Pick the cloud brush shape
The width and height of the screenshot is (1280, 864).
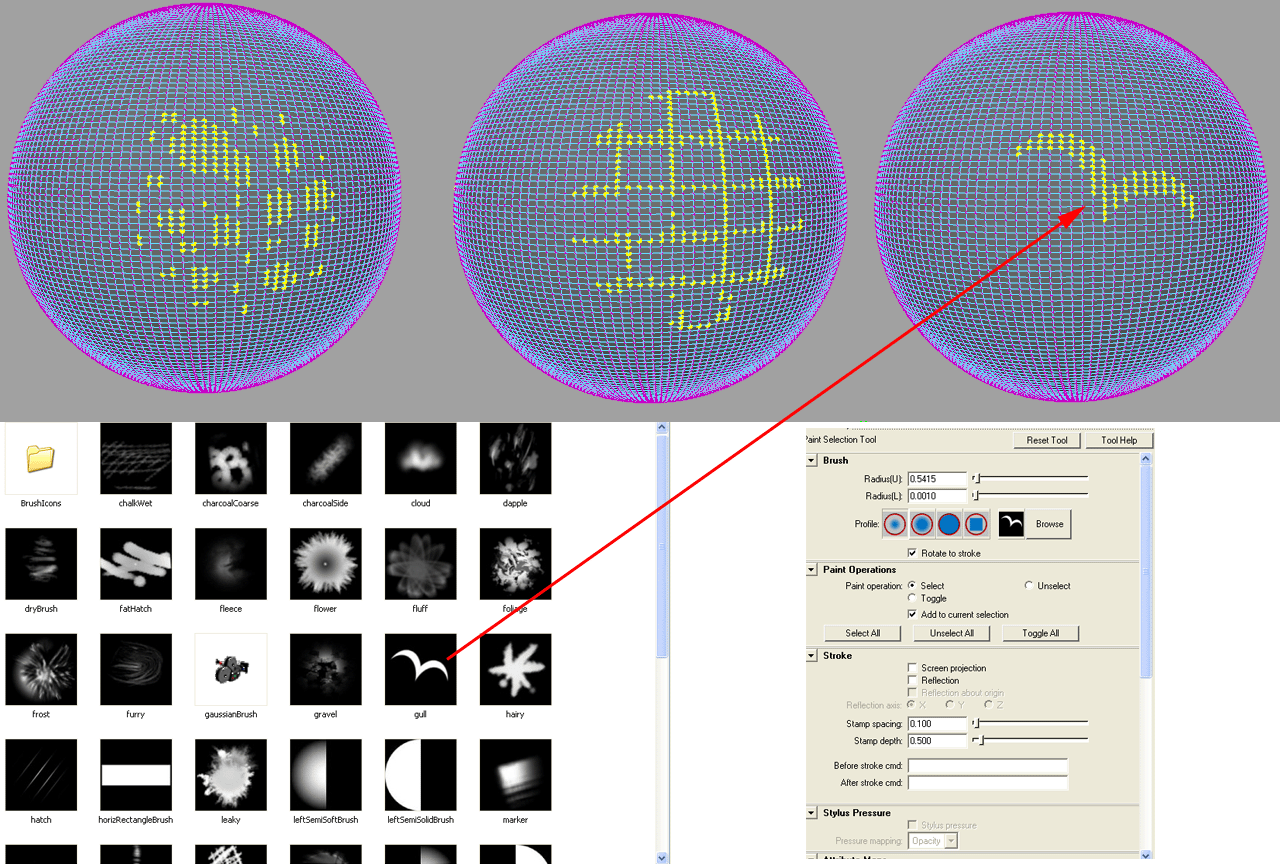421,458
